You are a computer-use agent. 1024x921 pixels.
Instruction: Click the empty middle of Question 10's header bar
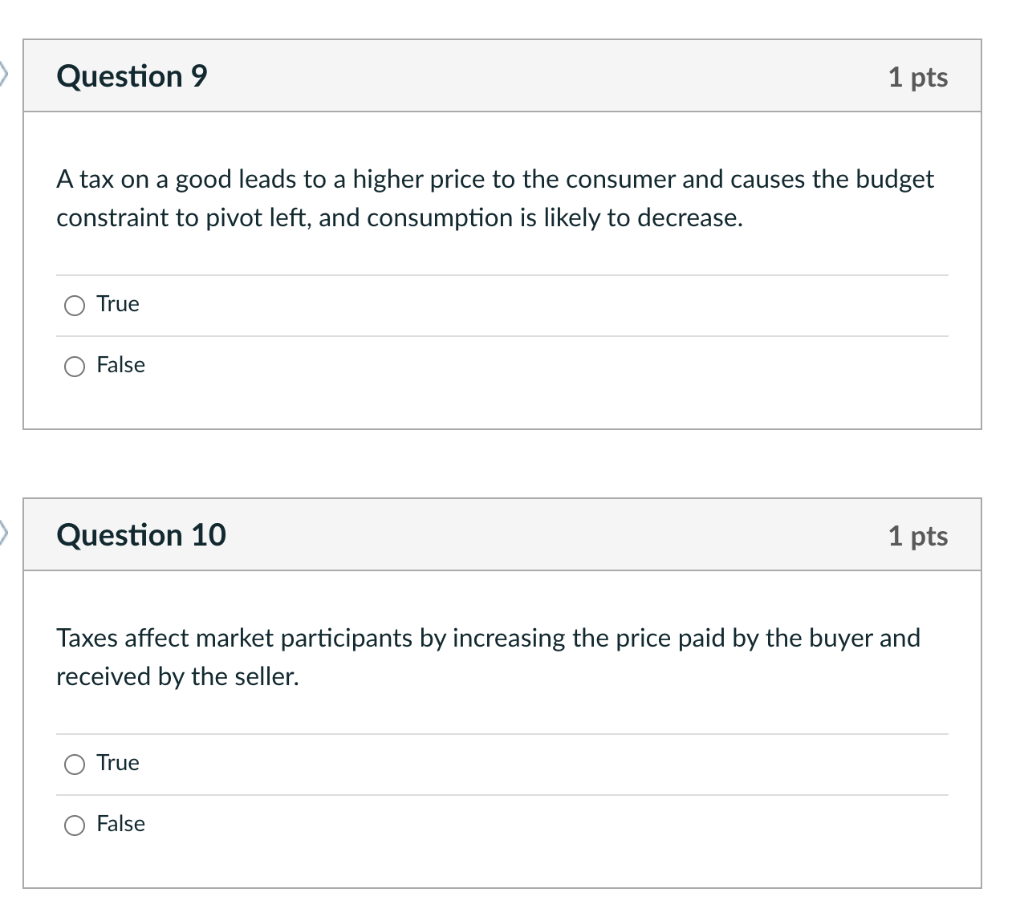550,536
